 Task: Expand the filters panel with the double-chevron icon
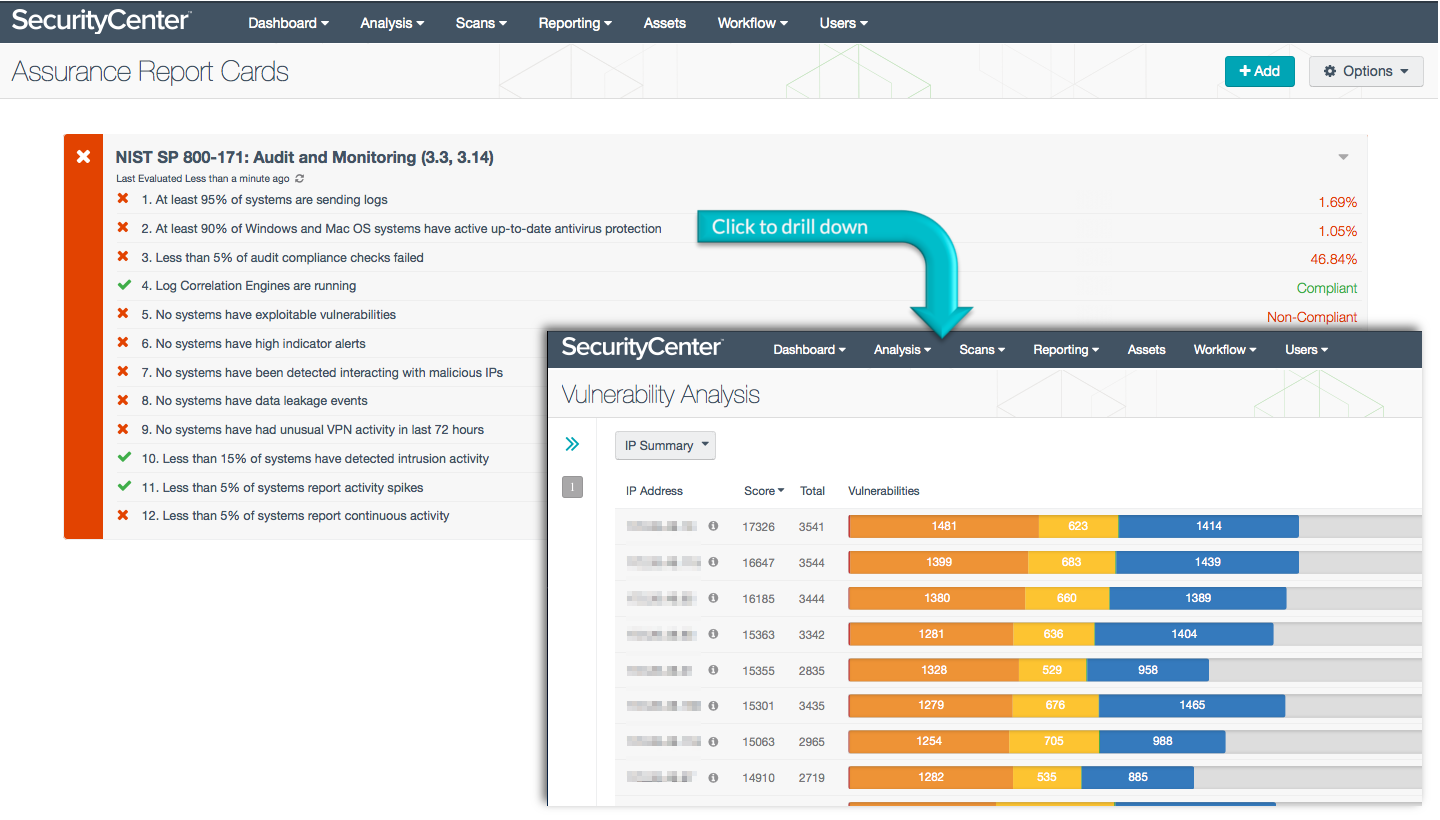click(x=572, y=444)
